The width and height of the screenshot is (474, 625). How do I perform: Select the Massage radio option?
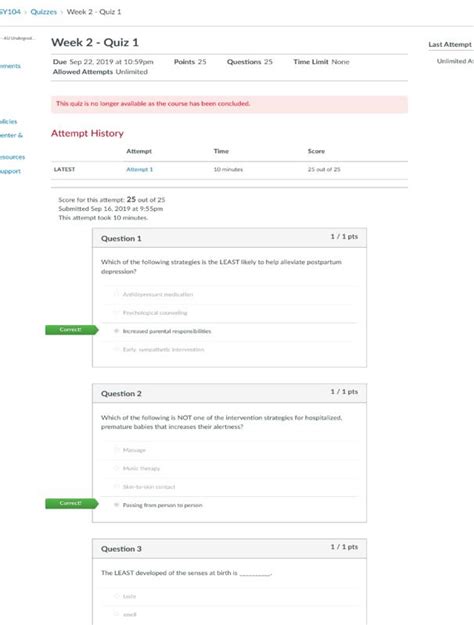pyautogui.click(x=116, y=450)
